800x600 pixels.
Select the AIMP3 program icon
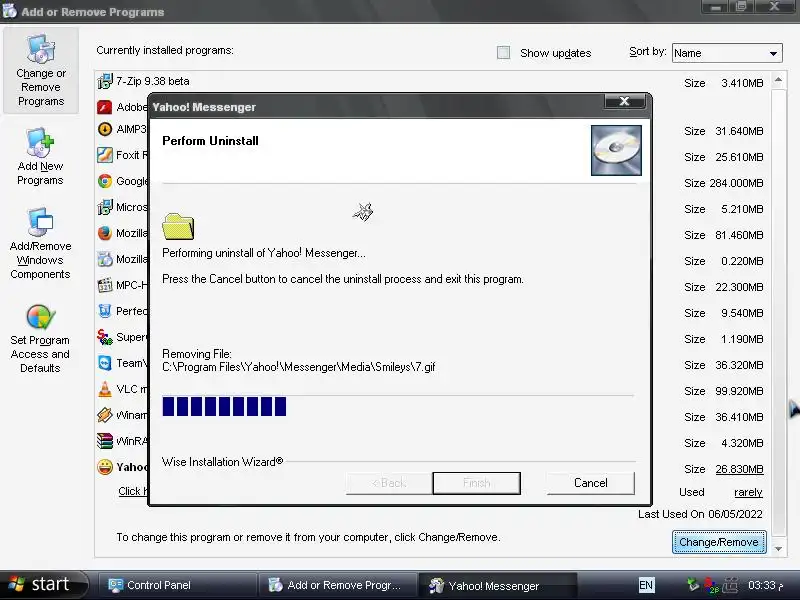click(105, 129)
